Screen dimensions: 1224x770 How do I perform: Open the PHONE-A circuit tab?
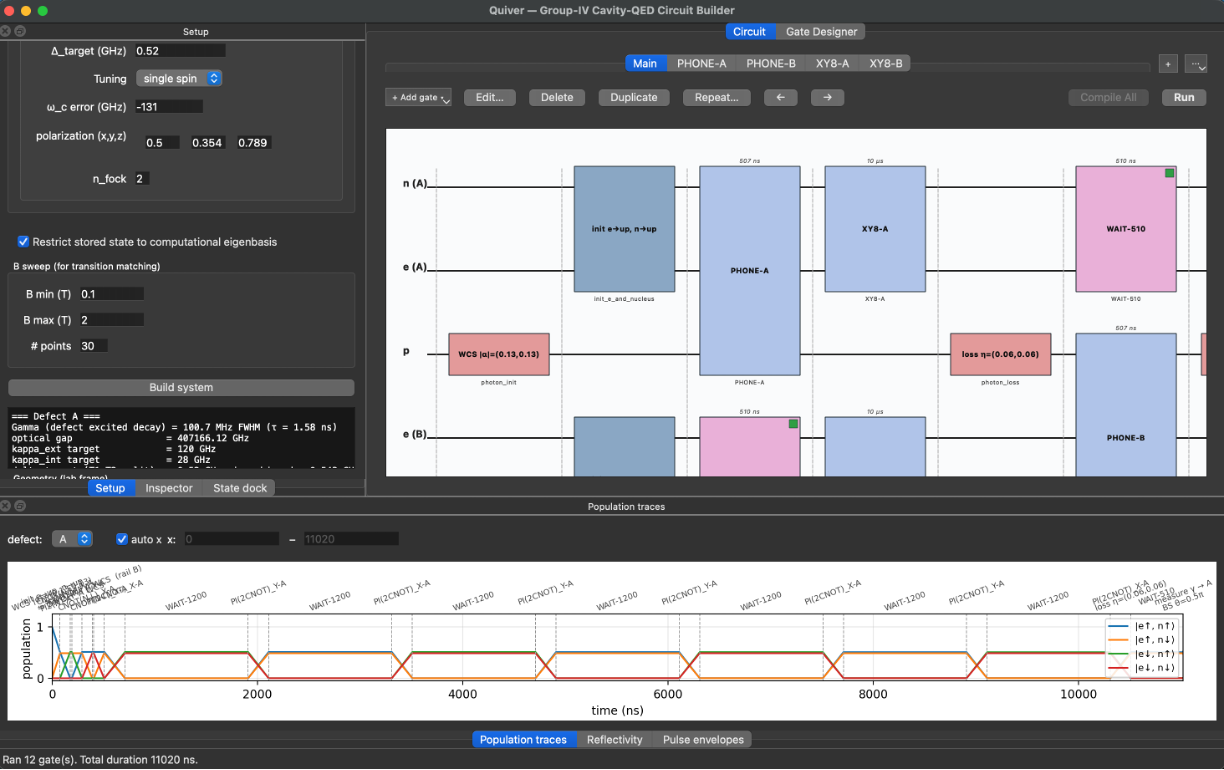pyautogui.click(x=701, y=63)
